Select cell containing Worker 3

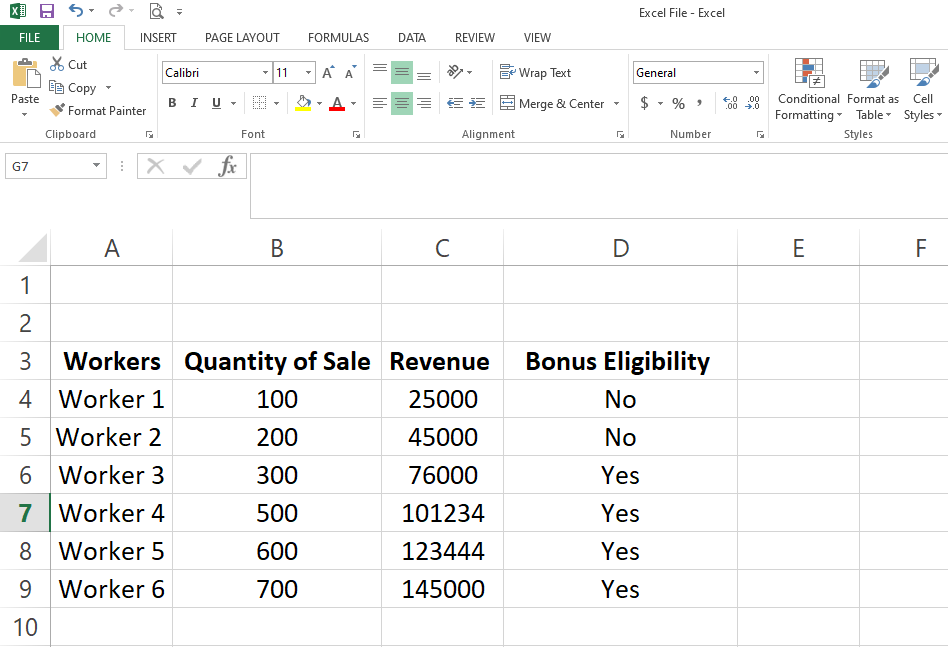[x=111, y=475]
